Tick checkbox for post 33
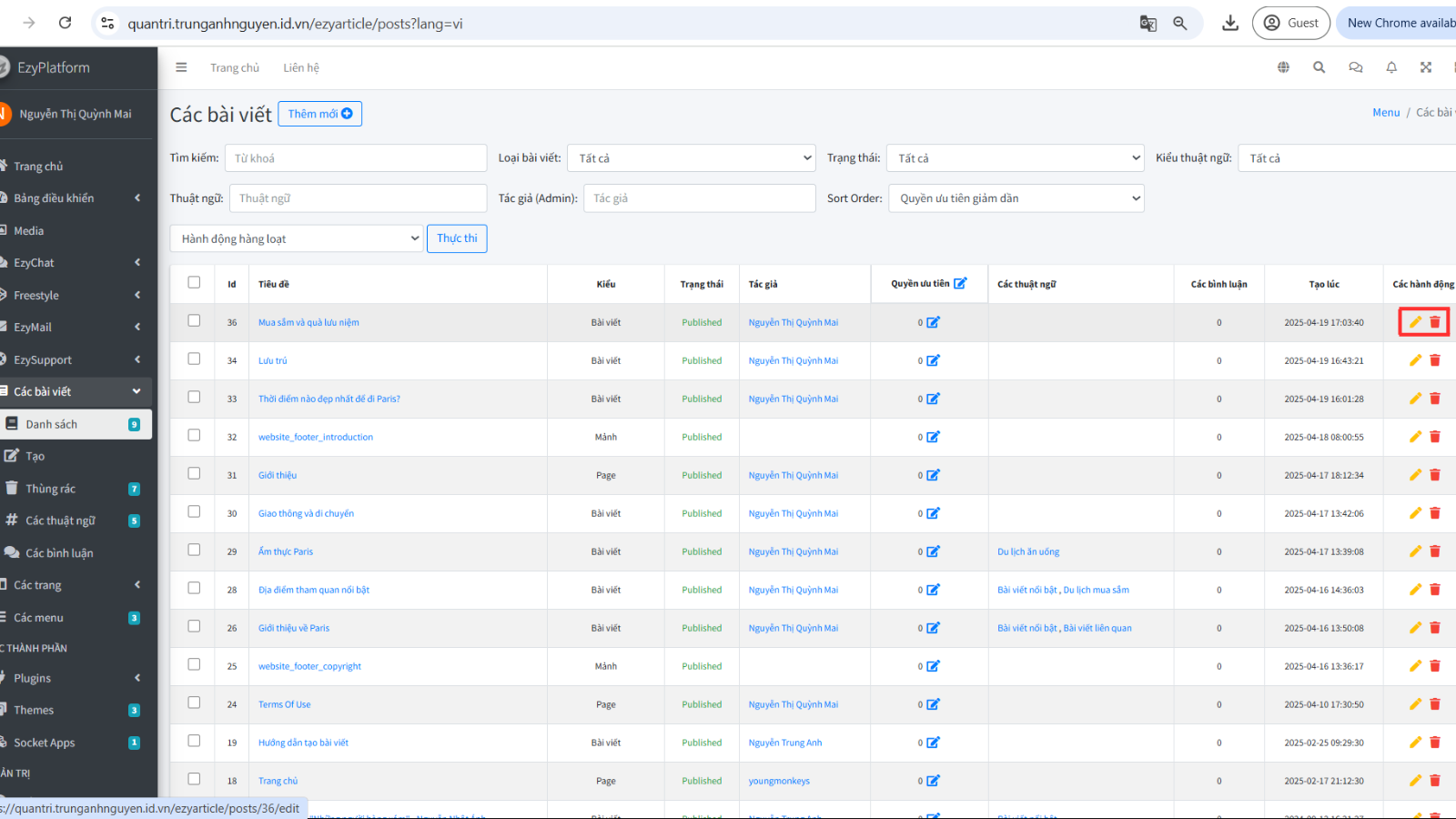The width and height of the screenshot is (1456, 819). 194,397
